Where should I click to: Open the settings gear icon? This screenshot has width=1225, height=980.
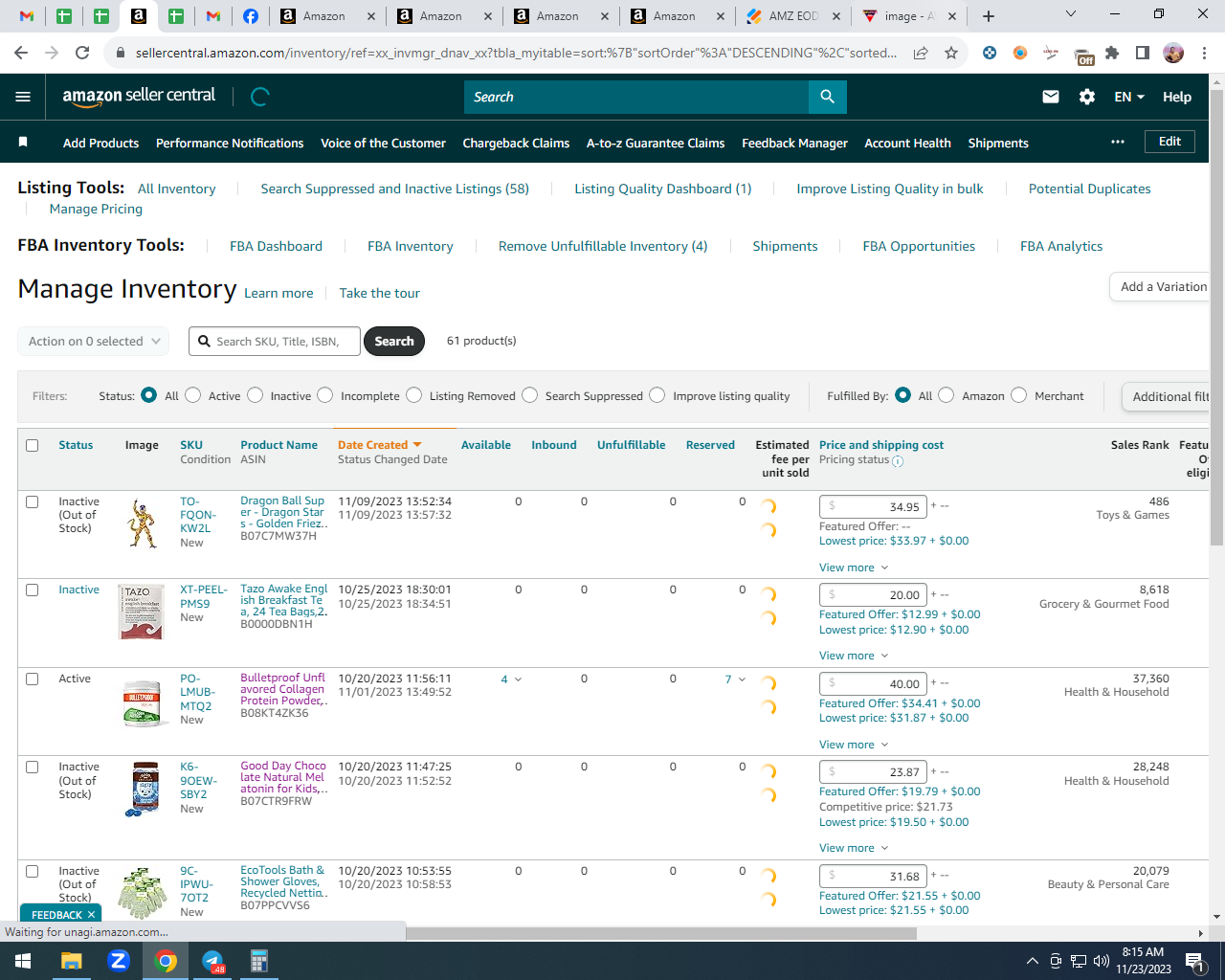coord(1087,97)
